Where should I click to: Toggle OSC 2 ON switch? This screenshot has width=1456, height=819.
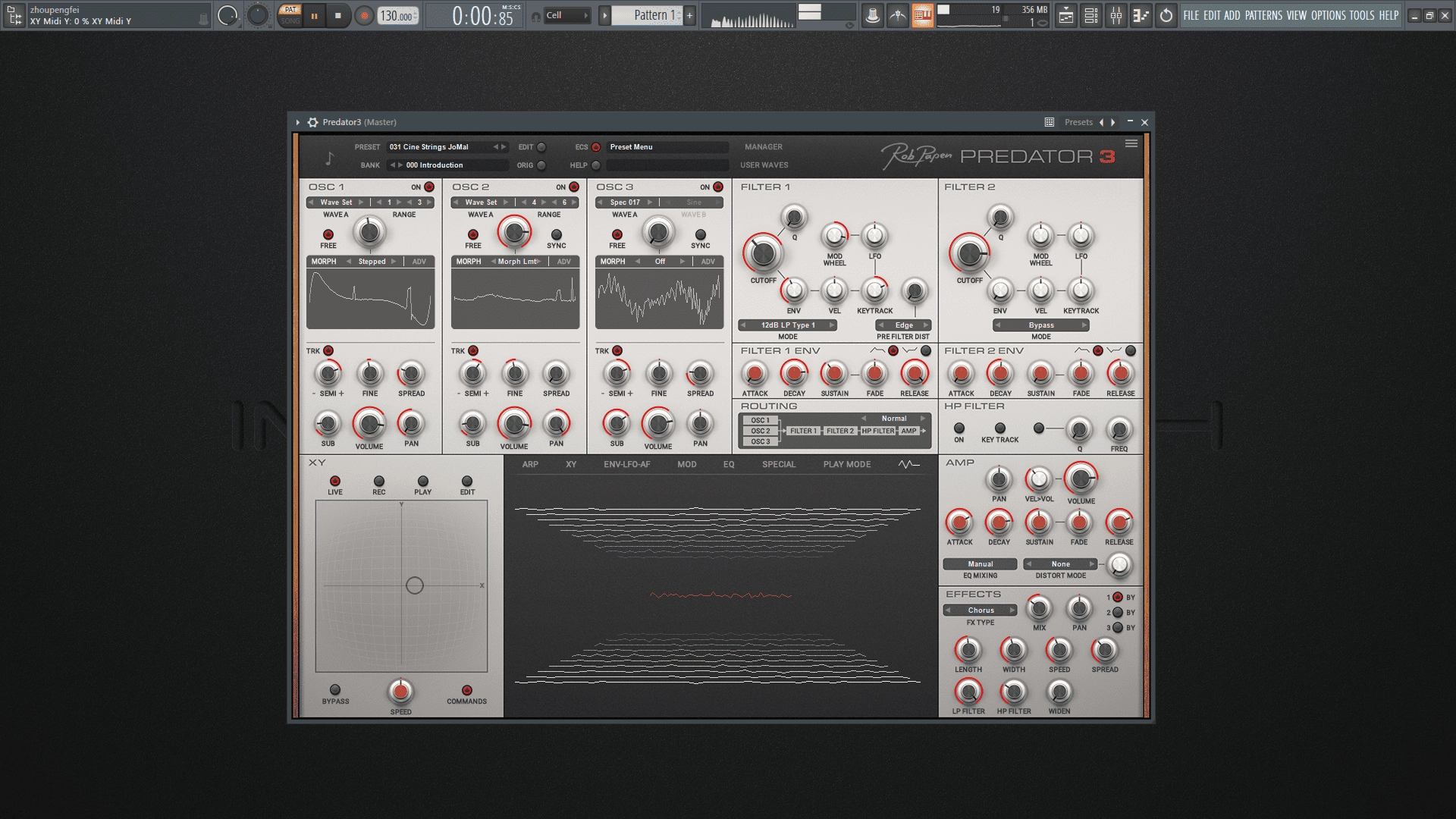point(574,187)
